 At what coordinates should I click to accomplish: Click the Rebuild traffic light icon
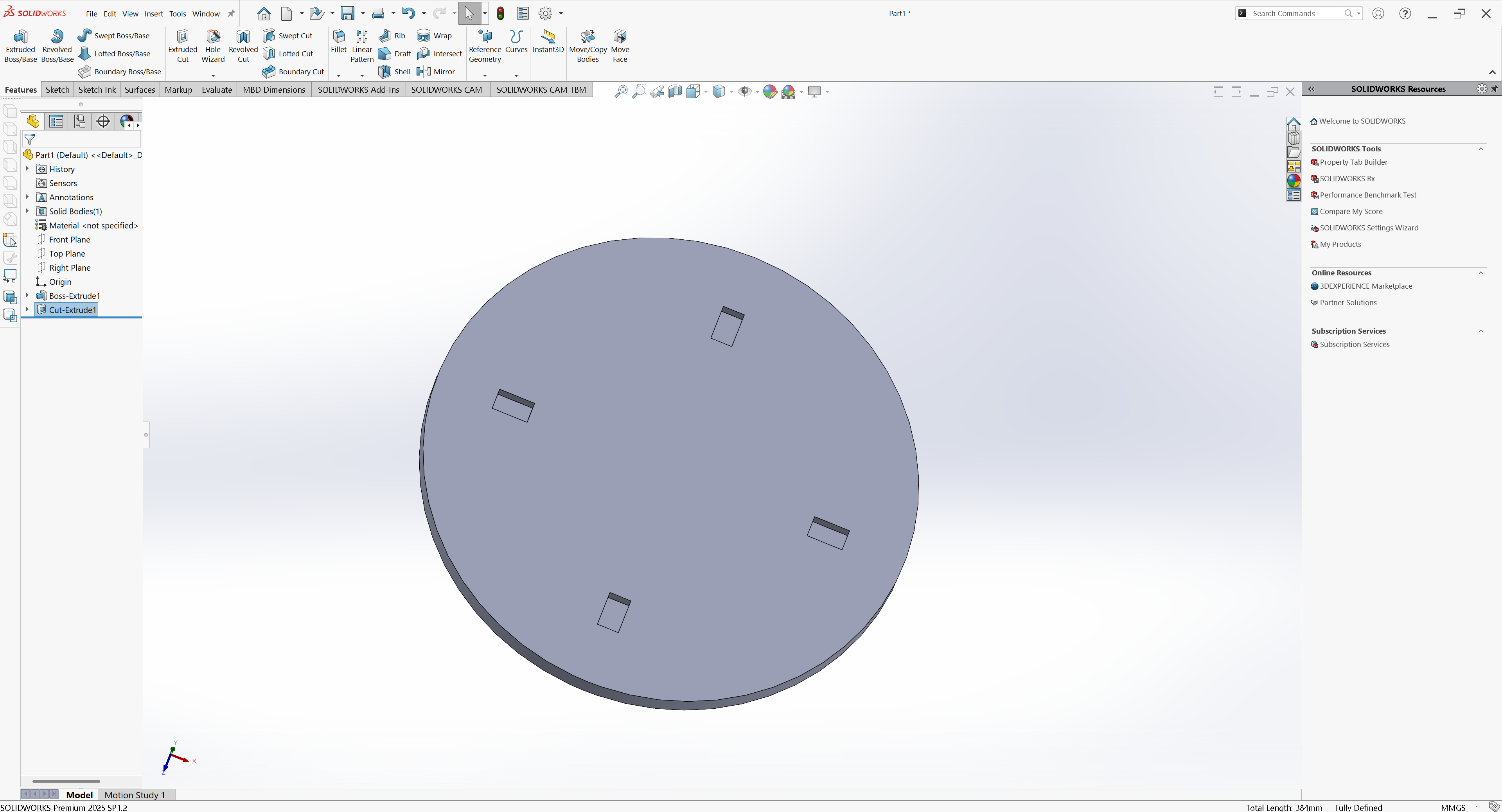tap(500, 13)
